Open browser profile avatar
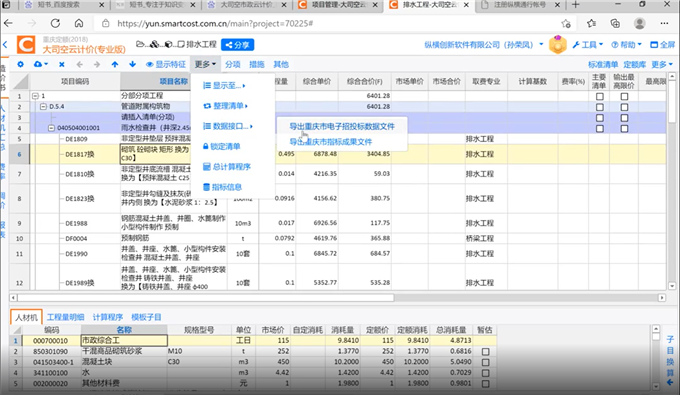Image resolution: width=680 pixels, height=395 pixels. tap(639, 23)
